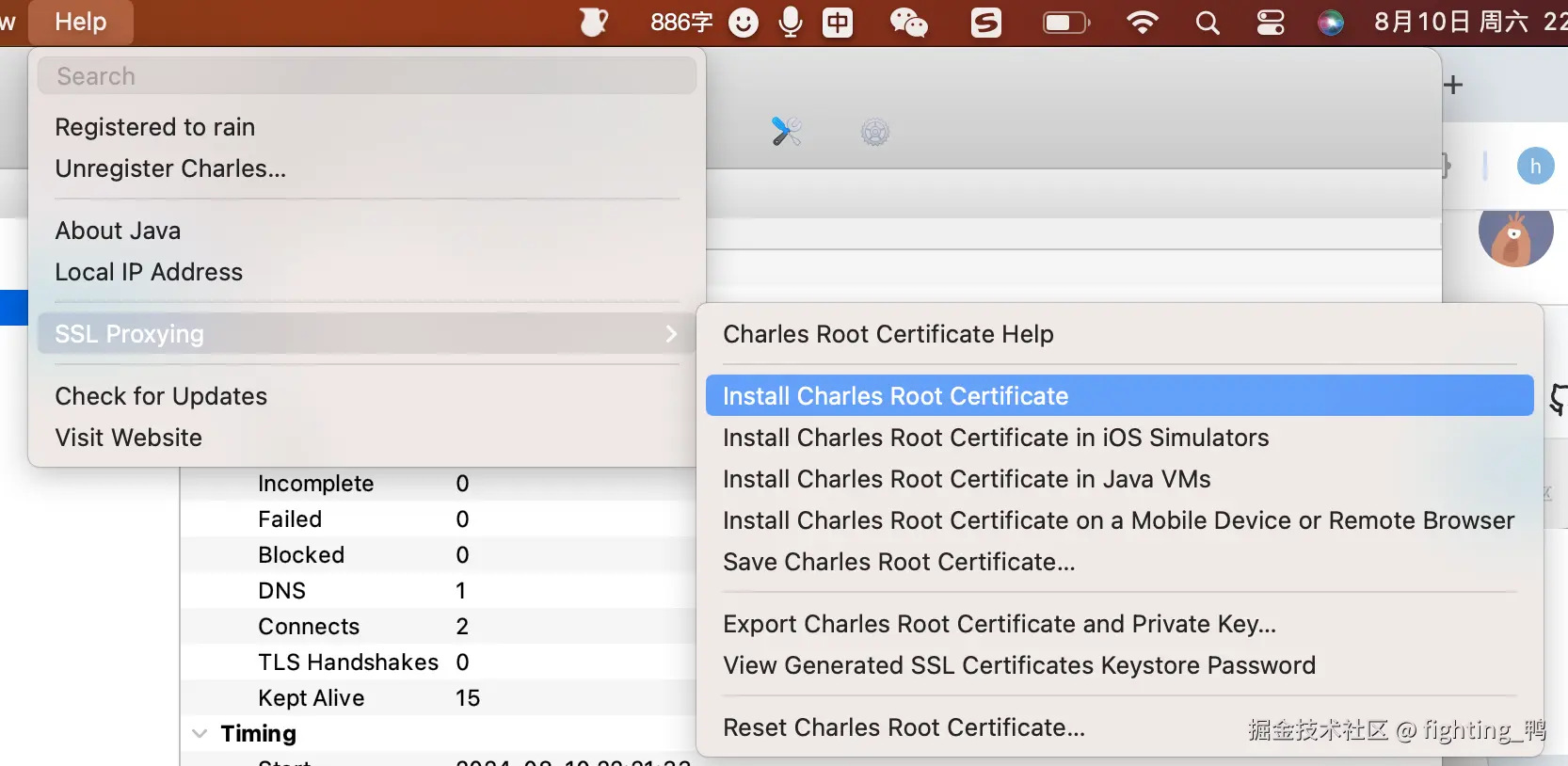
Task: Open the Wi-Fi menu
Action: (1143, 23)
